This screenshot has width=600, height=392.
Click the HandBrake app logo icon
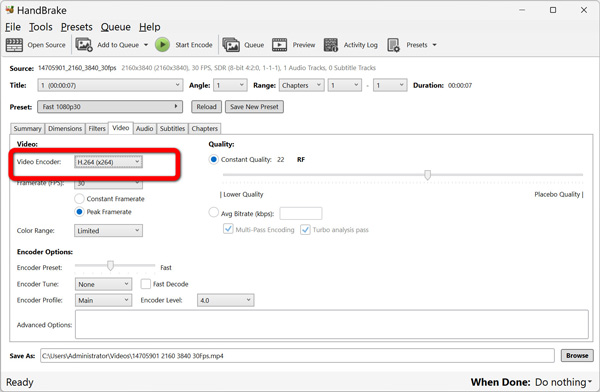point(10,10)
